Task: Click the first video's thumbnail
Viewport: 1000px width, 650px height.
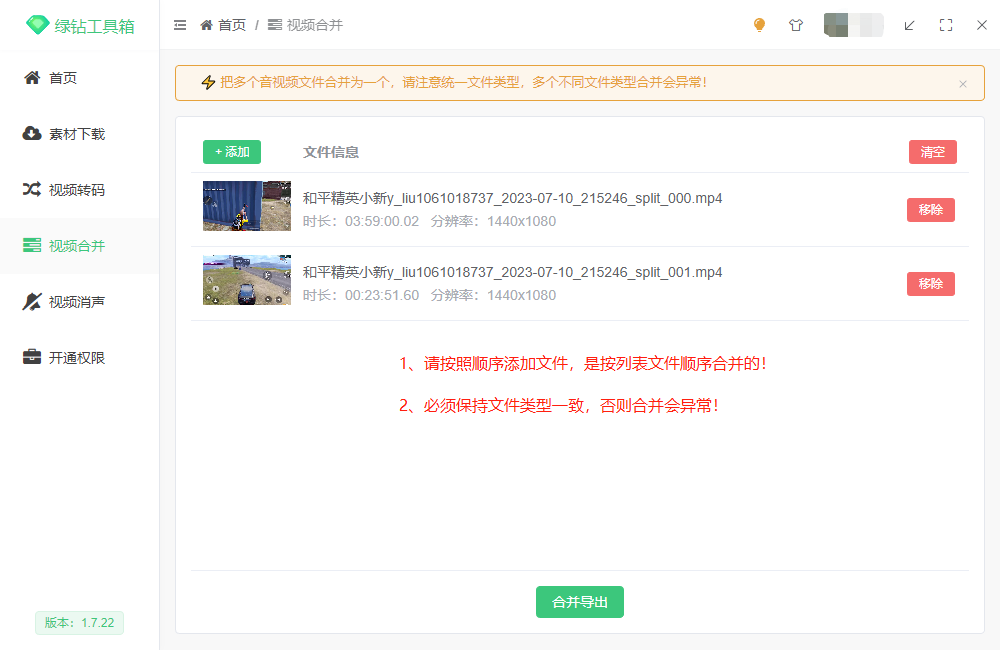Action: (x=246, y=206)
